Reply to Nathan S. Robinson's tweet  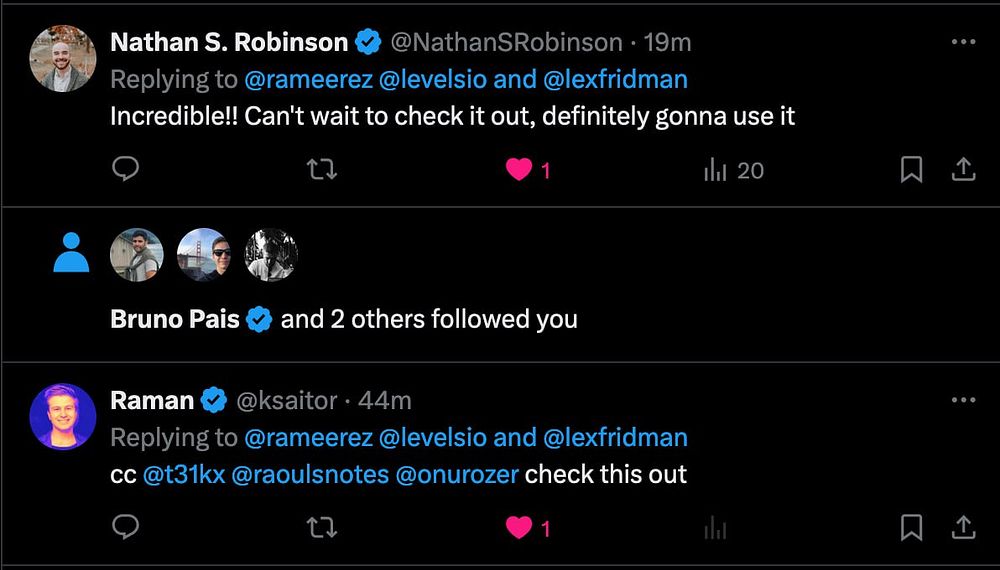125,170
